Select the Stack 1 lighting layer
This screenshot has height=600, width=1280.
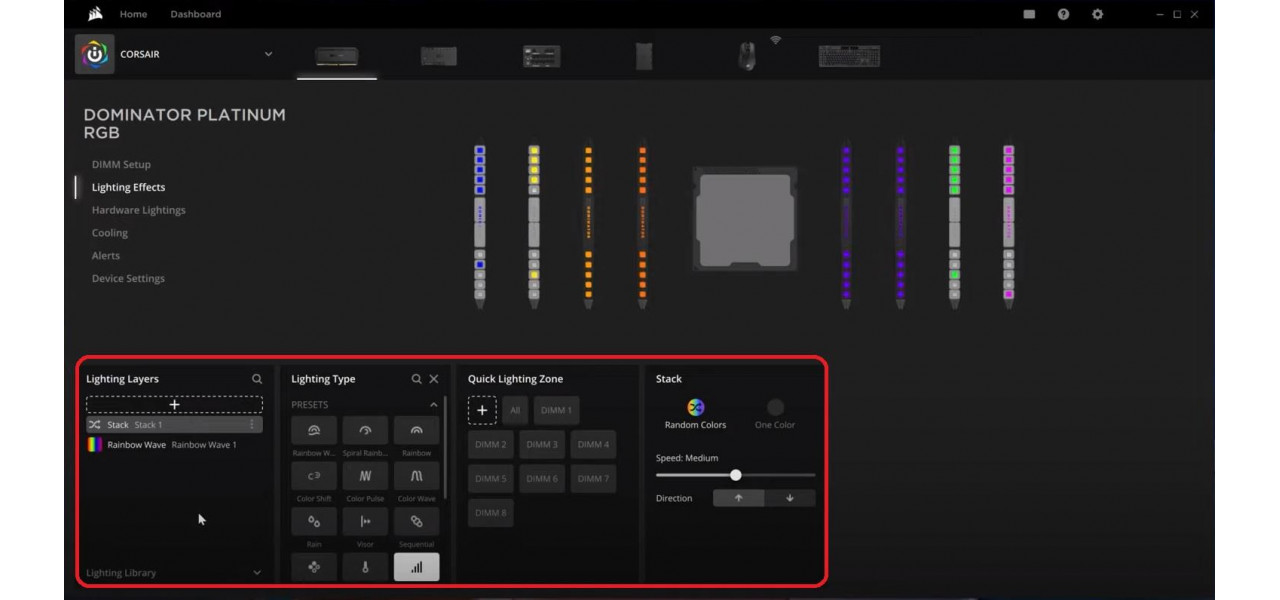tap(174, 425)
